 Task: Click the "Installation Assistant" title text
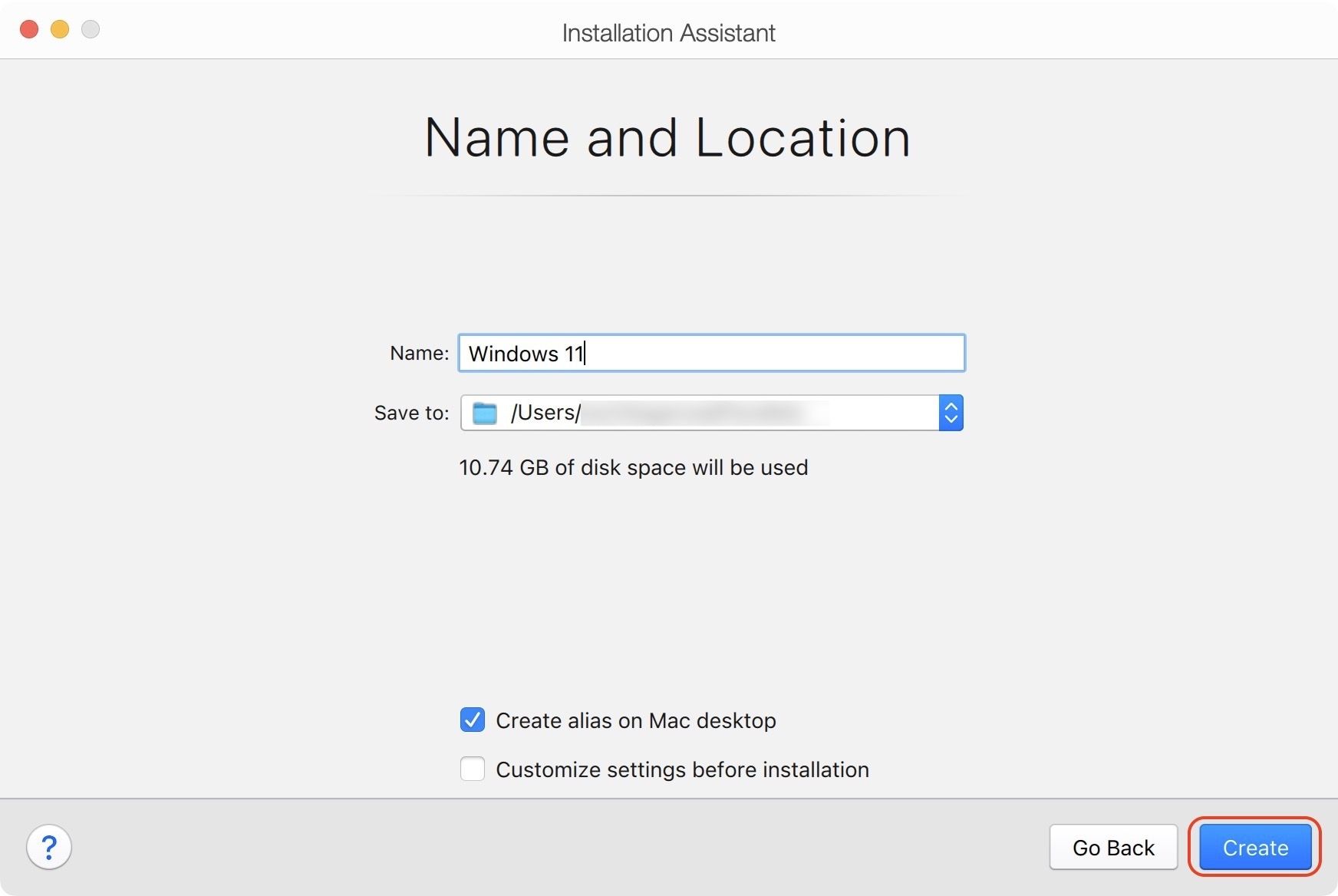(668, 32)
